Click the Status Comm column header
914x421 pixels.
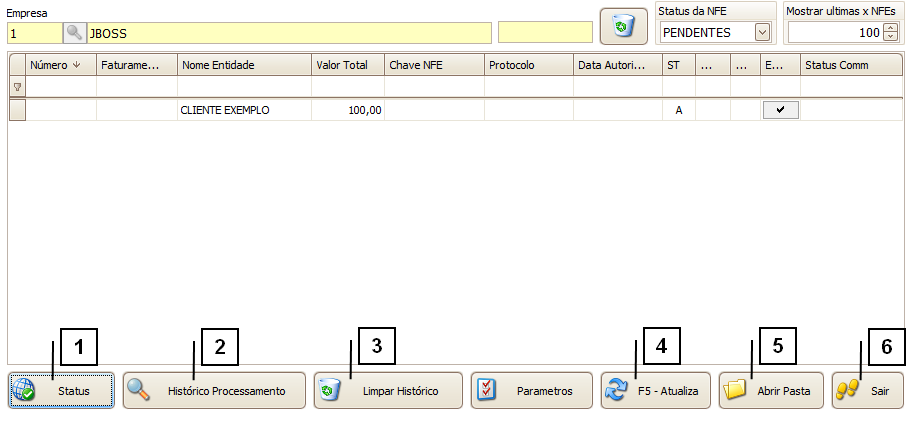click(x=850, y=65)
